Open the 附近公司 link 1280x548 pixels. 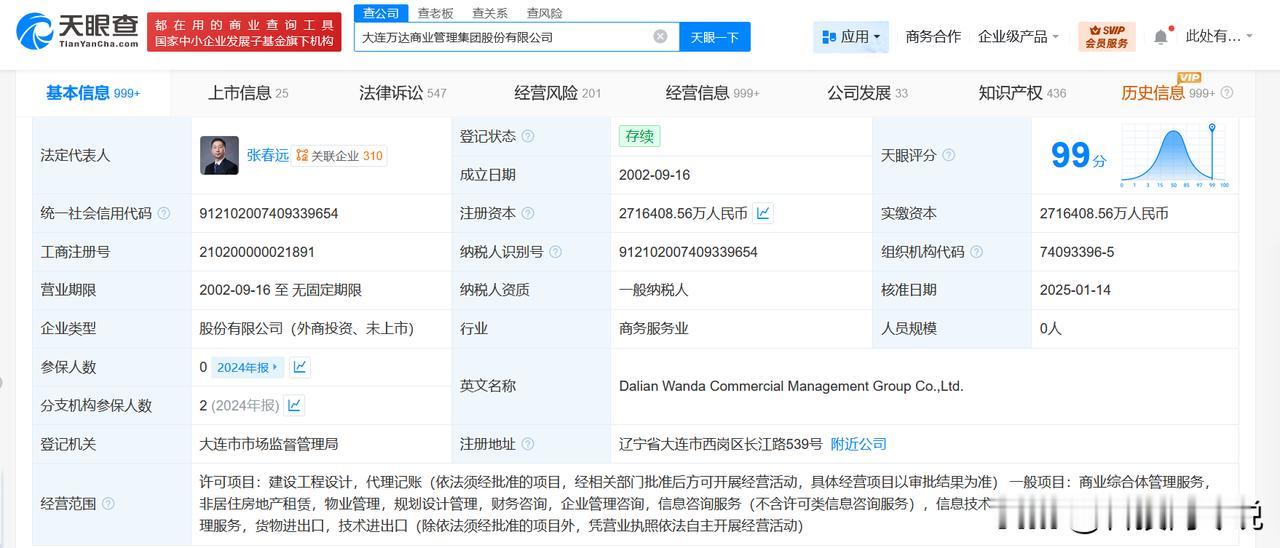(x=858, y=444)
